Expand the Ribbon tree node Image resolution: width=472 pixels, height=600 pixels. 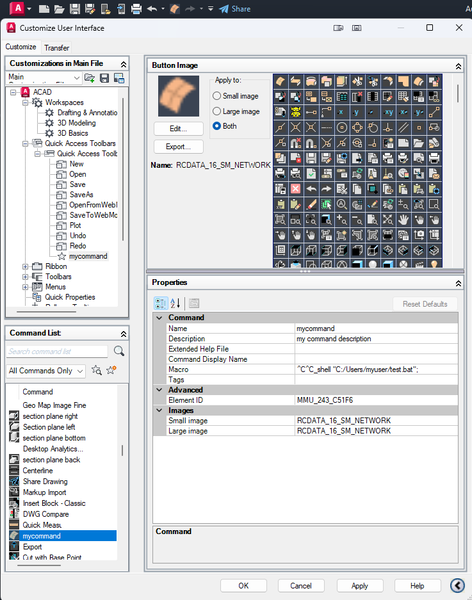25,266
